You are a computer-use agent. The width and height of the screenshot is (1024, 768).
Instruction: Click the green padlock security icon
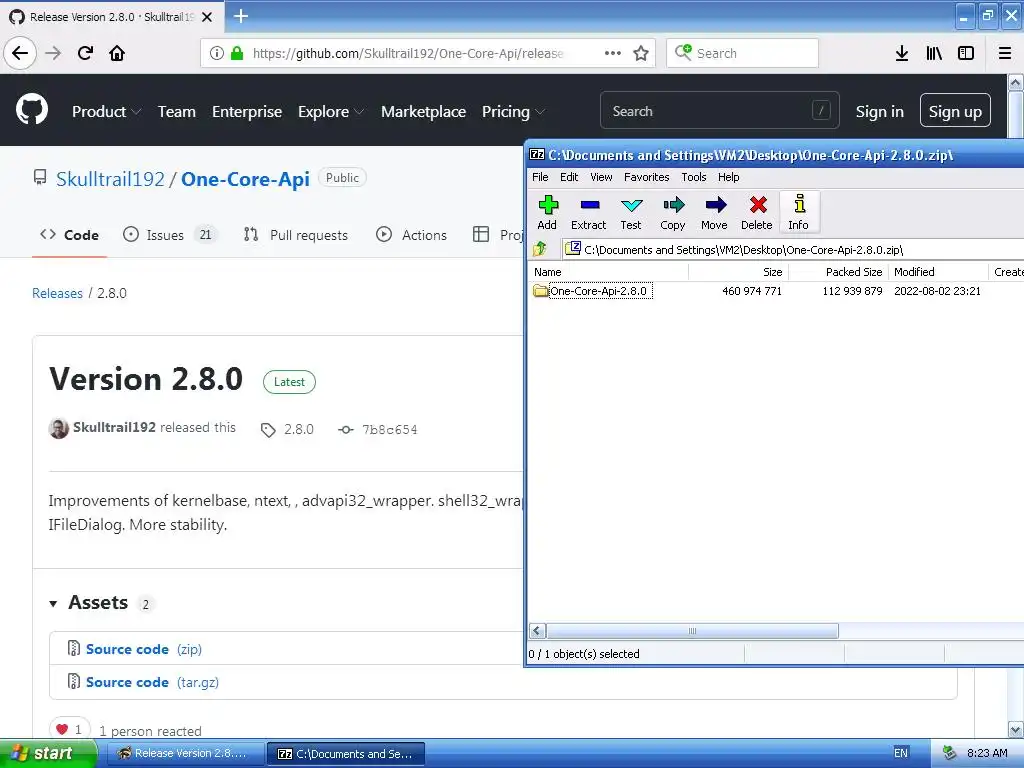click(237, 53)
